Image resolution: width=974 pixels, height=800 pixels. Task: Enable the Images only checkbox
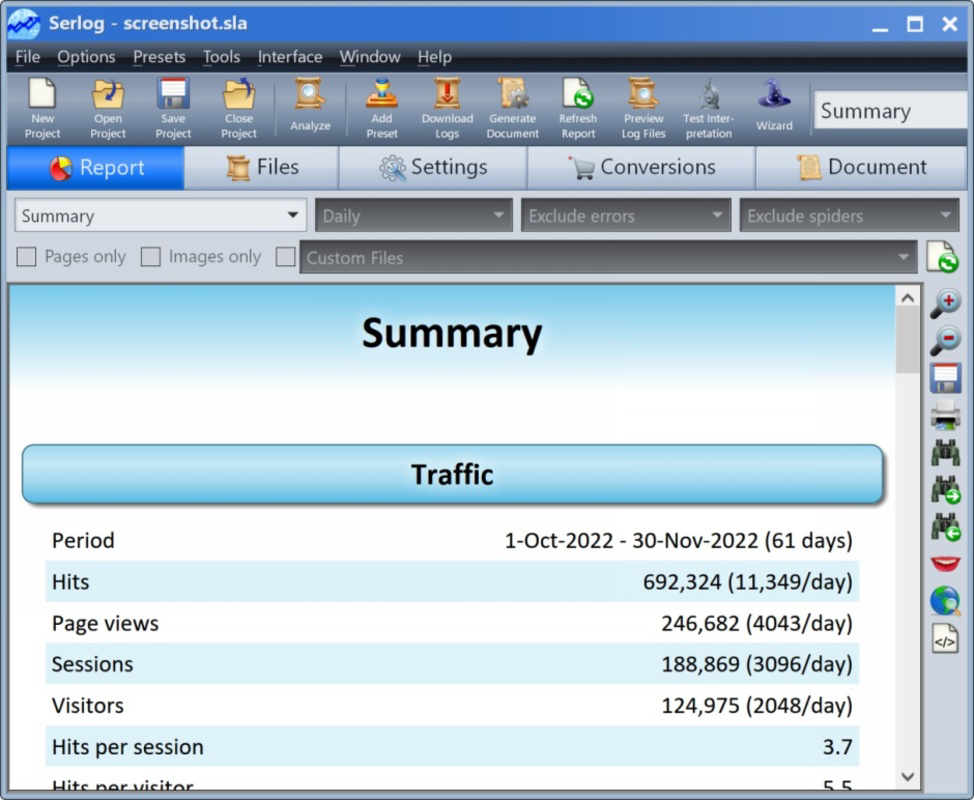[x=150, y=257]
